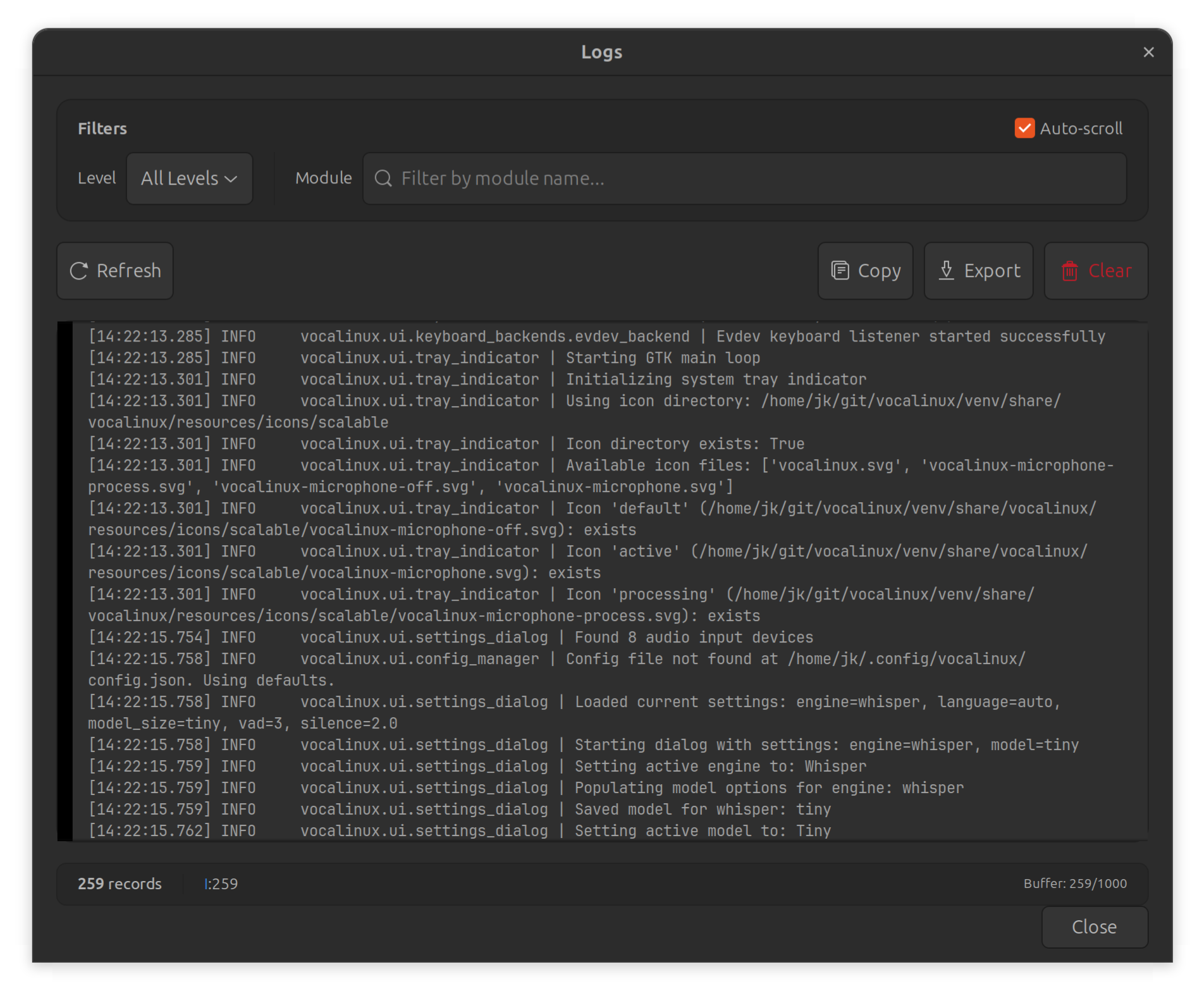This screenshot has height=998, width=1204.
Task: Click the Export download arrow icon
Action: coord(946,271)
